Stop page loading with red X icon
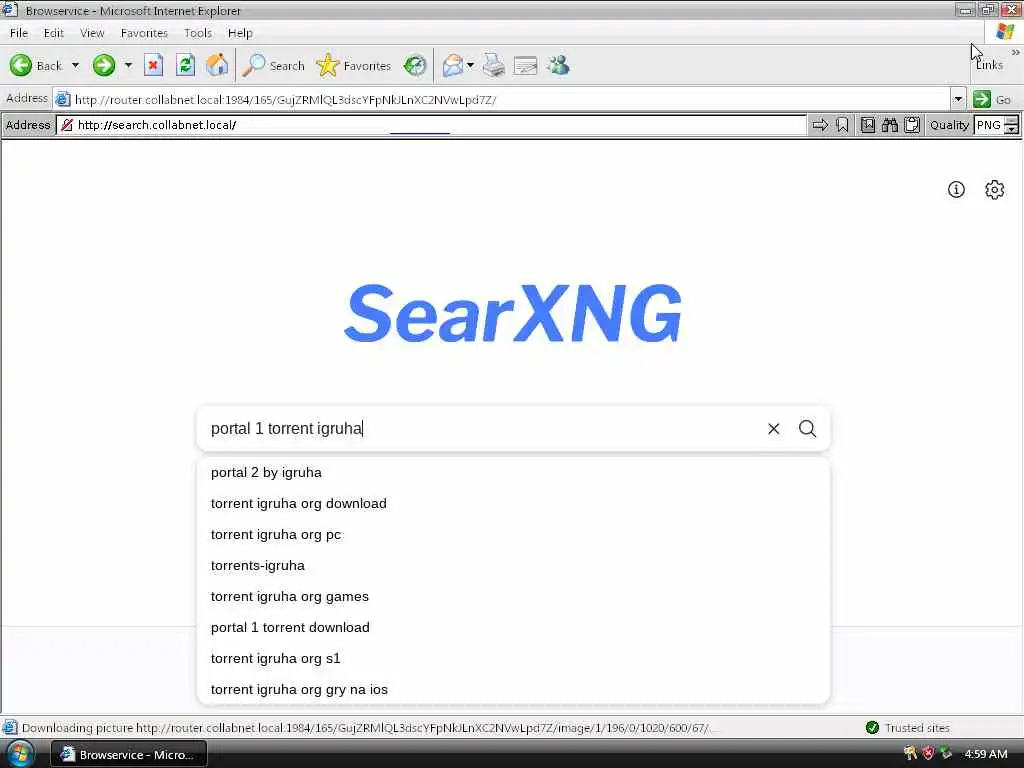This screenshot has height=768, width=1024. 153,65
